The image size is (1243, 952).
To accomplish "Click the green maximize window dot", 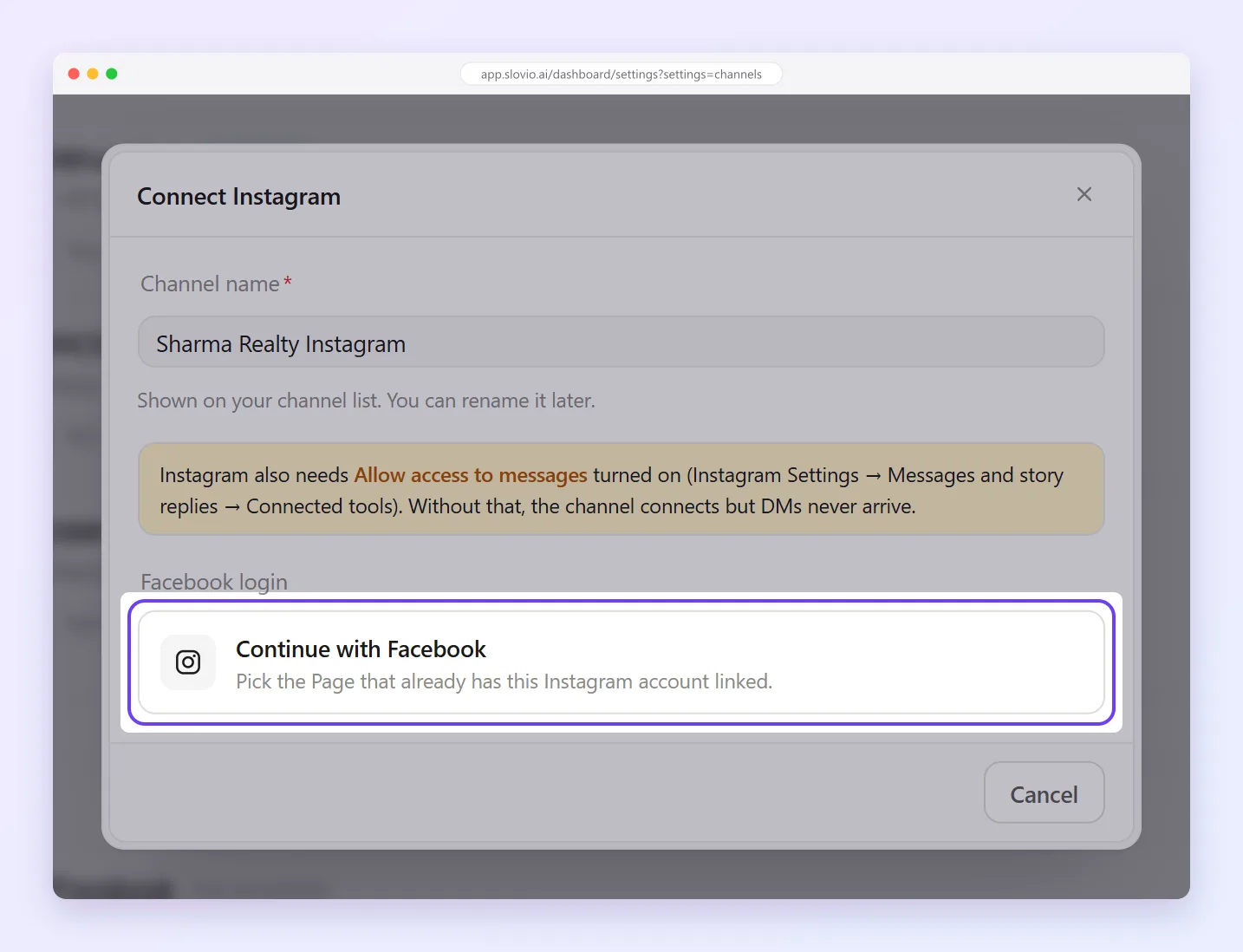I will click(112, 74).
